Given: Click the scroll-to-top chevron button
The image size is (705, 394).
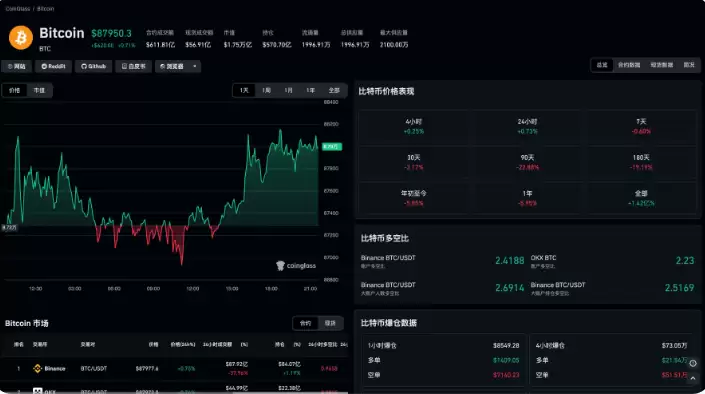Looking at the screenshot, I should pos(693,379).
